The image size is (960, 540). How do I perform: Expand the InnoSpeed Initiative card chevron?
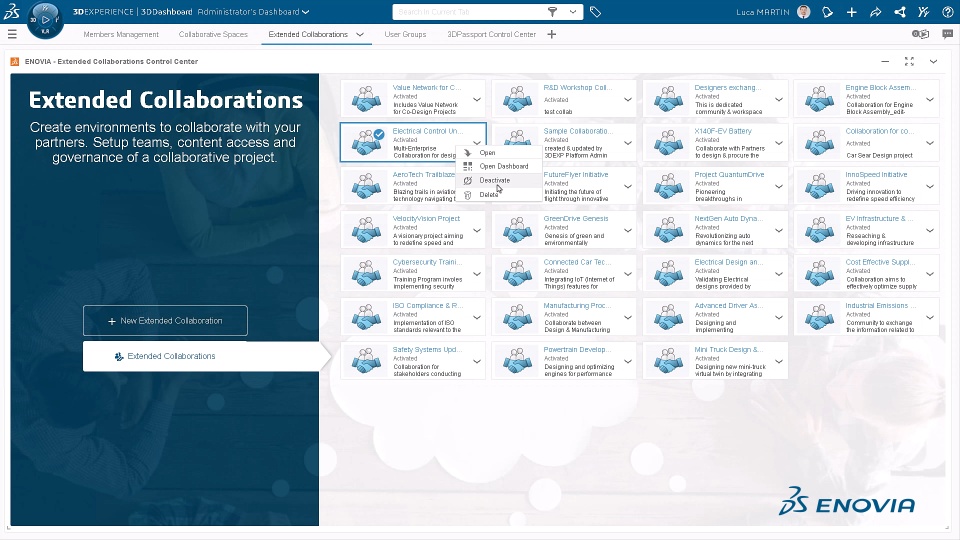click(x=930, y=186)
